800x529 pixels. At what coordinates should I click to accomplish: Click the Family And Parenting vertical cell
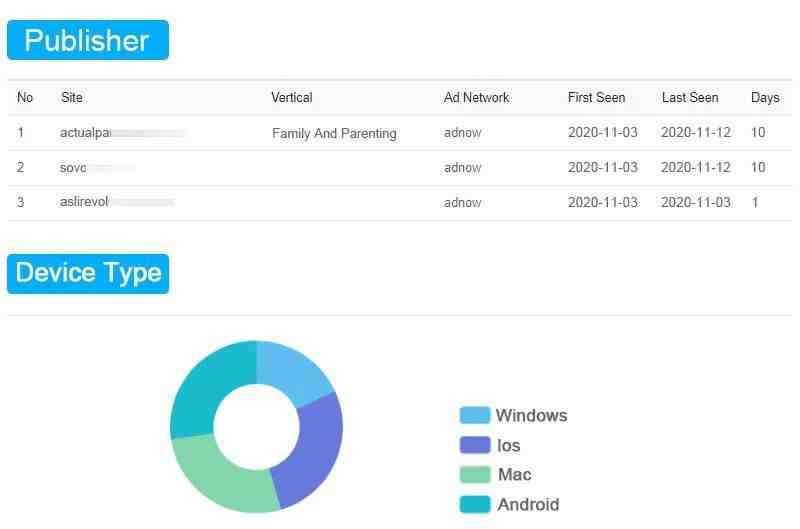pyautogui.click(x=334, y=133)
